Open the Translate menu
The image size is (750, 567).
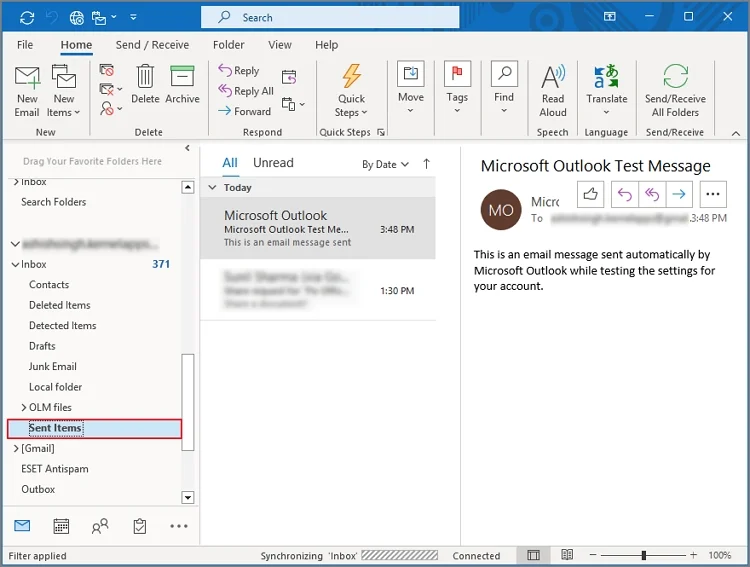click(x=607, y=90)
